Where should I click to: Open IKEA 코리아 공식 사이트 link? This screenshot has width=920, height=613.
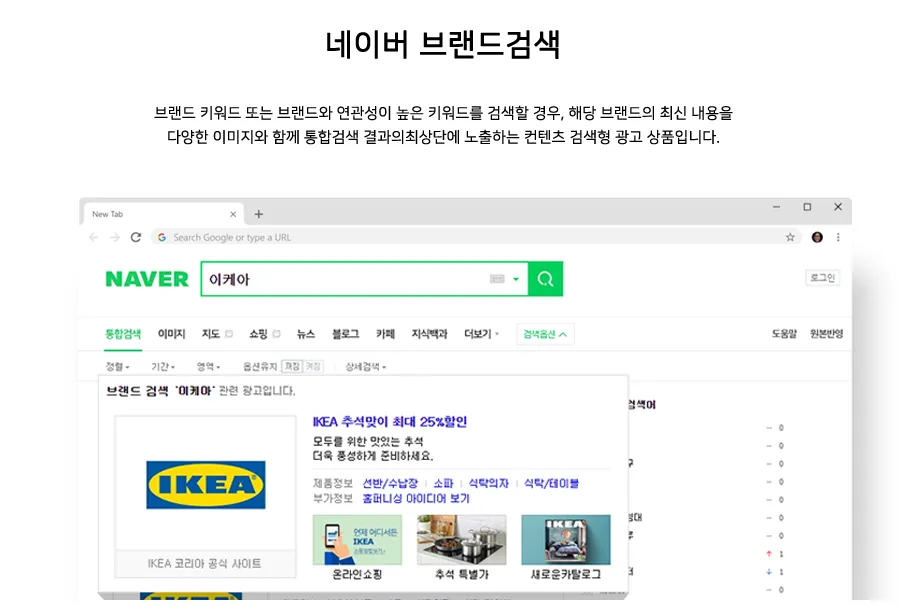point(204,564)
